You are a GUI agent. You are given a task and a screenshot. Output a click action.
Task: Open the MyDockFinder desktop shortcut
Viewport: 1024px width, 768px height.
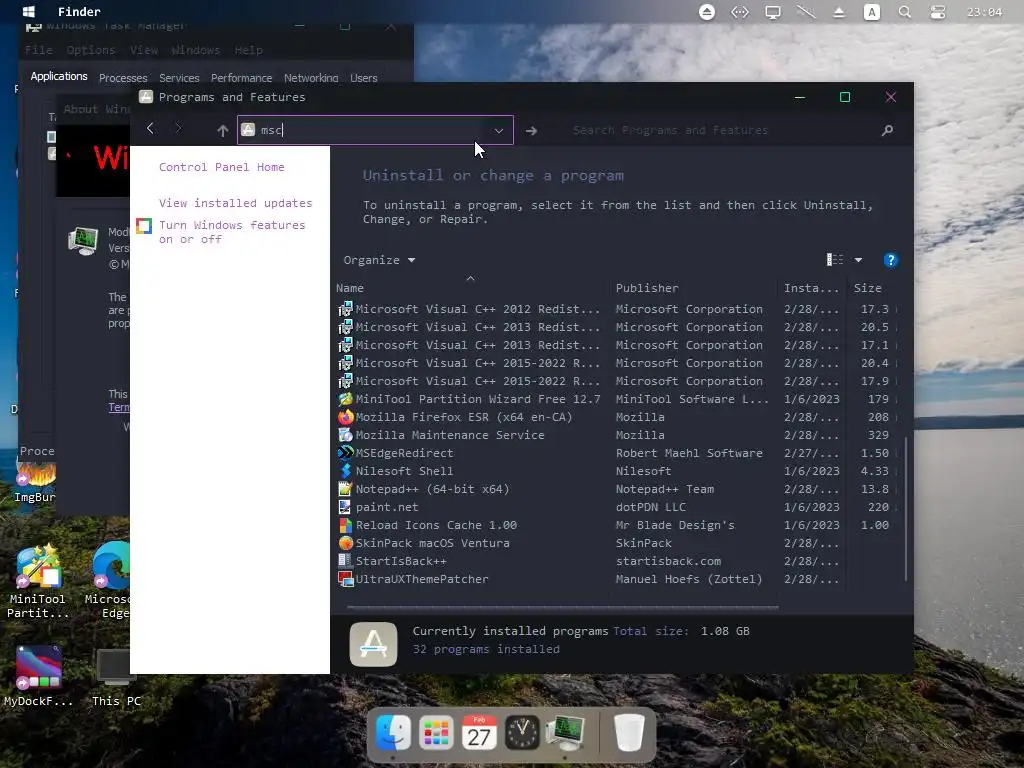38,676
